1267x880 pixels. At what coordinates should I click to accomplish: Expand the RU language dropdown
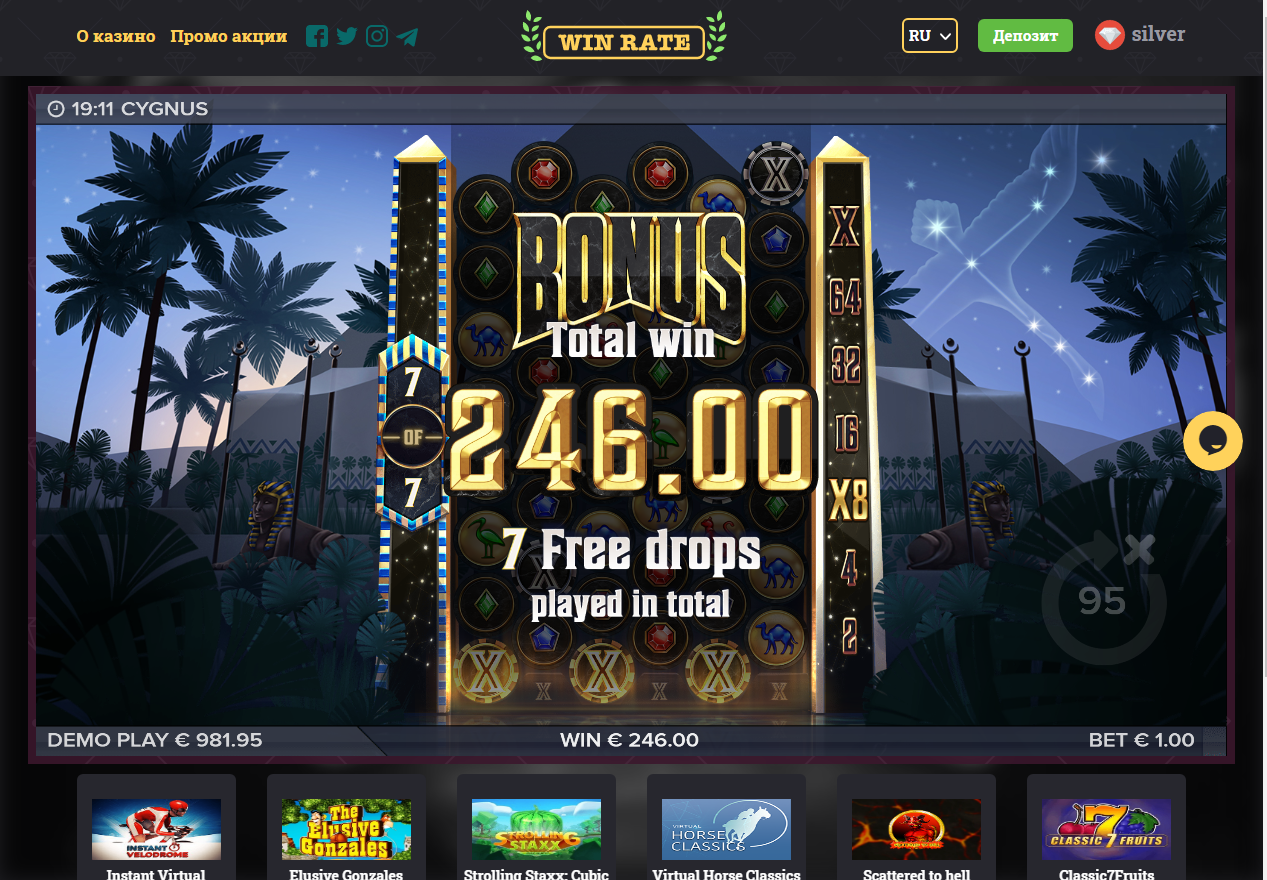[930, 36]
